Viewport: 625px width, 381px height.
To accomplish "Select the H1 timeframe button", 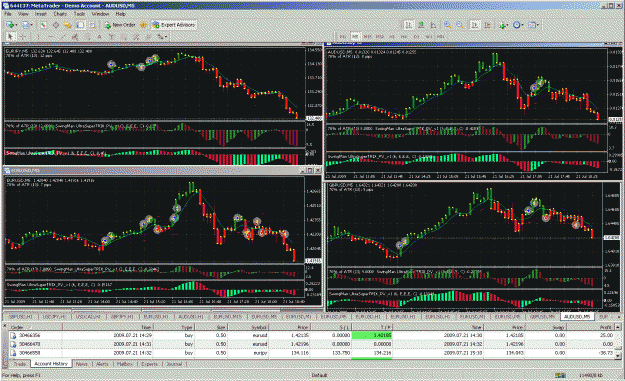I will tap(392, 37).
